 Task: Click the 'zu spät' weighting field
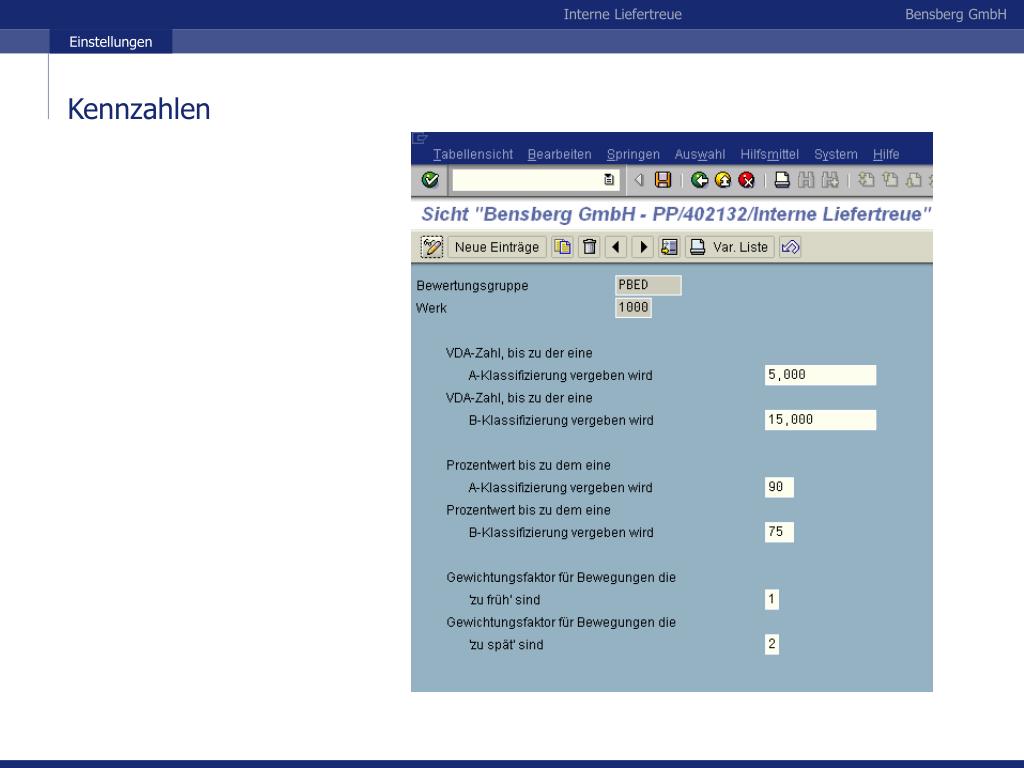click(771, 645)
